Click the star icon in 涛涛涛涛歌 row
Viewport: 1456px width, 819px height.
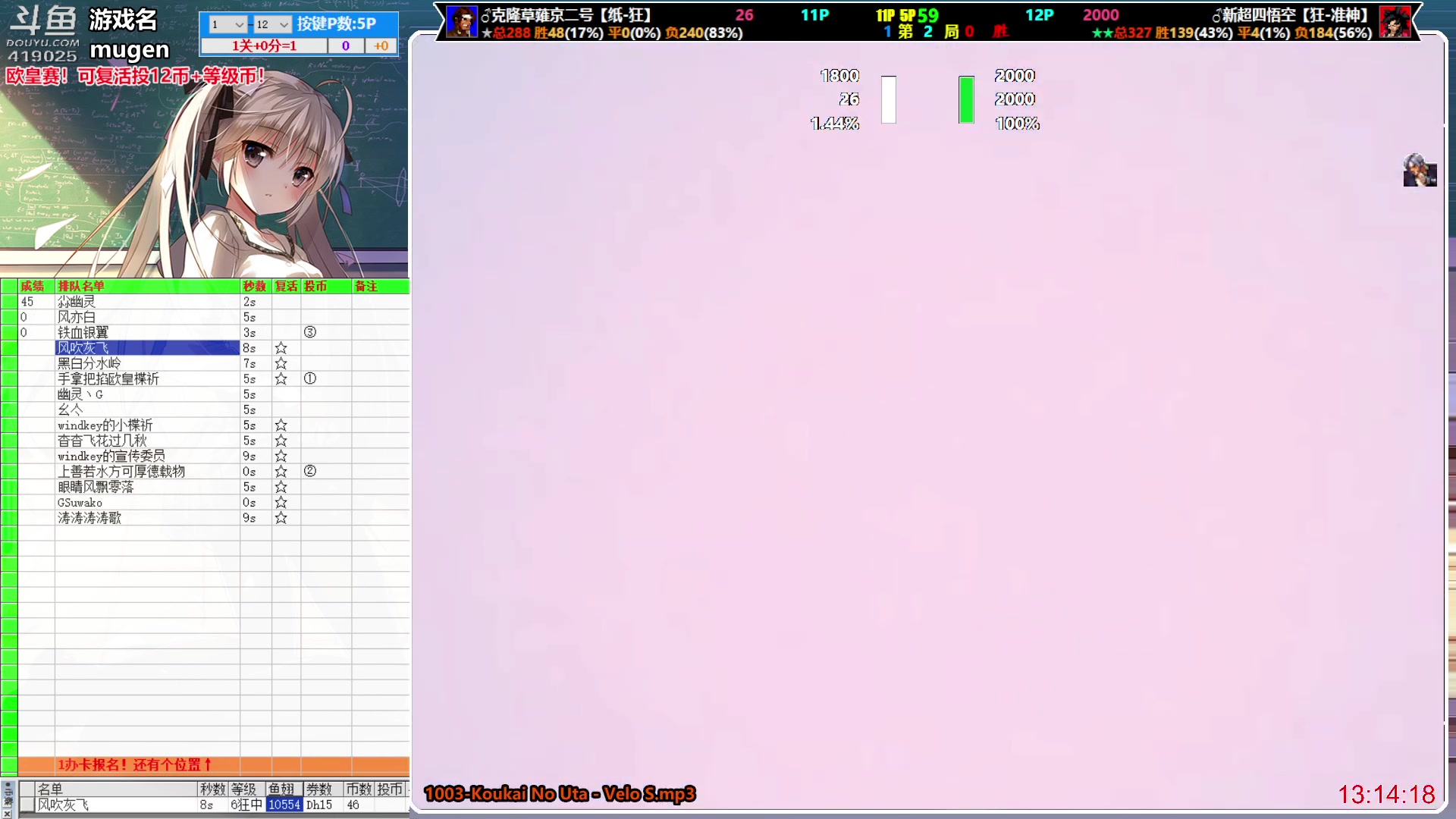point(281,518)
